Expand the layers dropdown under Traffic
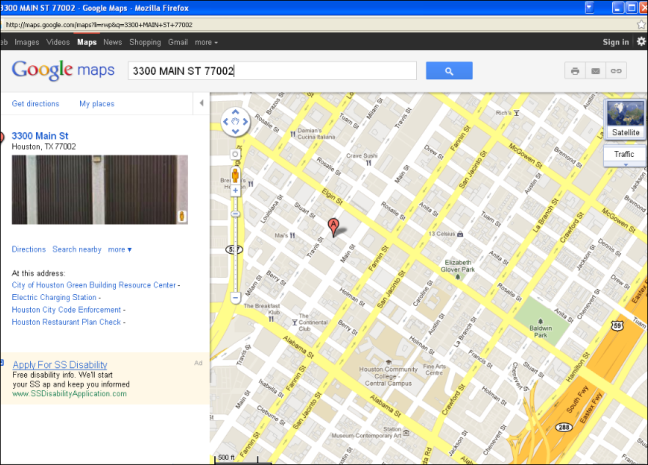Viewport: 648px width, 465px height. [x=625, y=165]
